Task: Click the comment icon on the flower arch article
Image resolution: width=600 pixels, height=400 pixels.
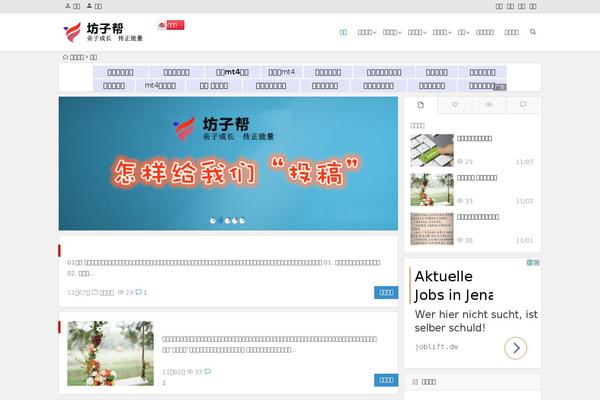Action: [207, 371]
